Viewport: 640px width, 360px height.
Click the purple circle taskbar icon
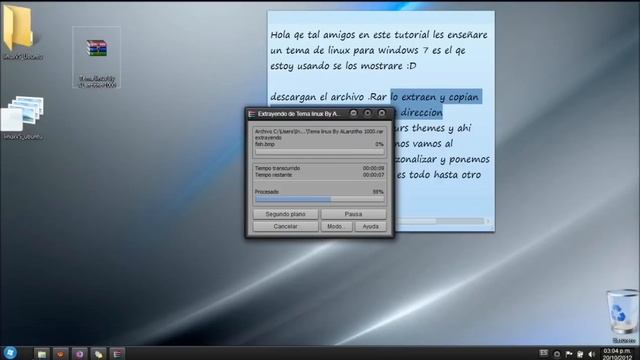[80, 354]
